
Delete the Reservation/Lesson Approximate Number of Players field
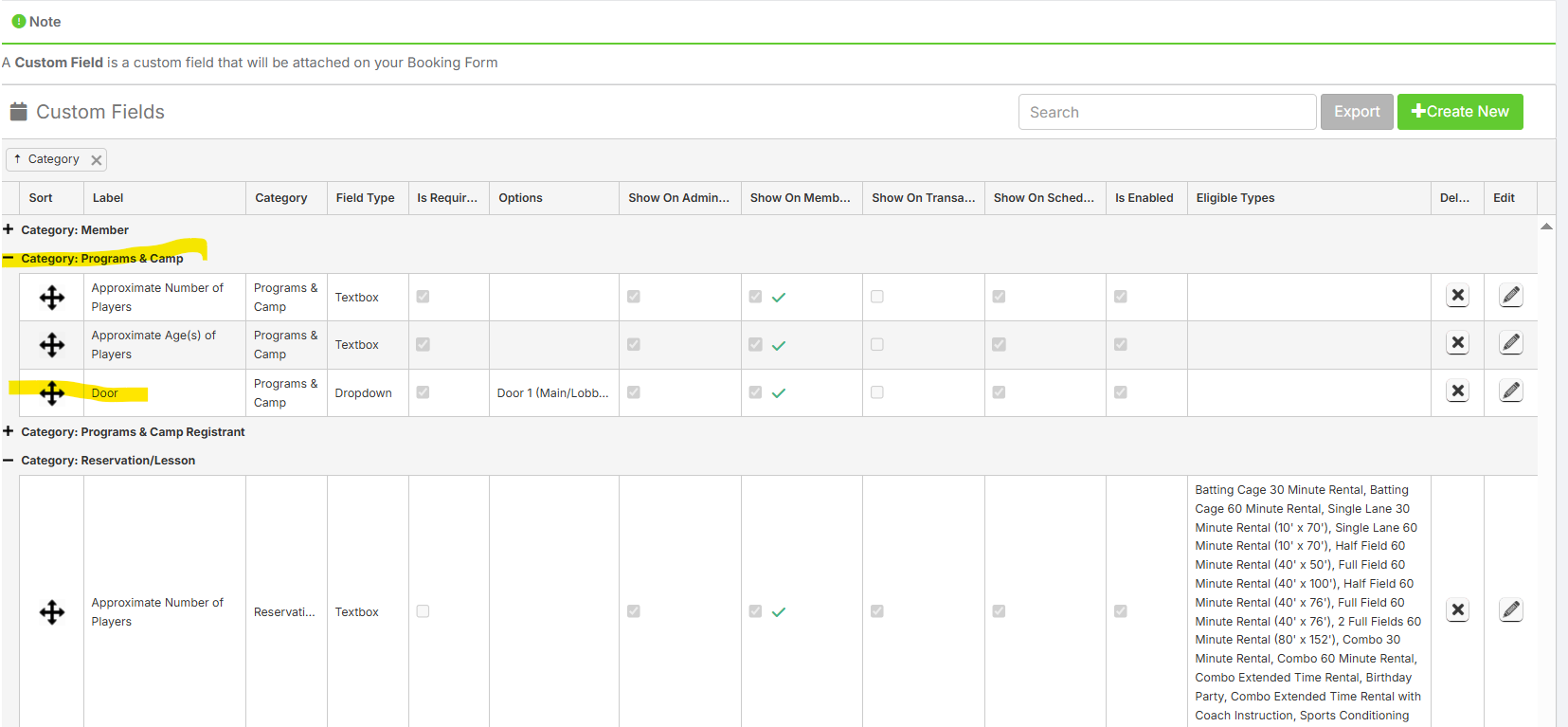point(1457,610)
